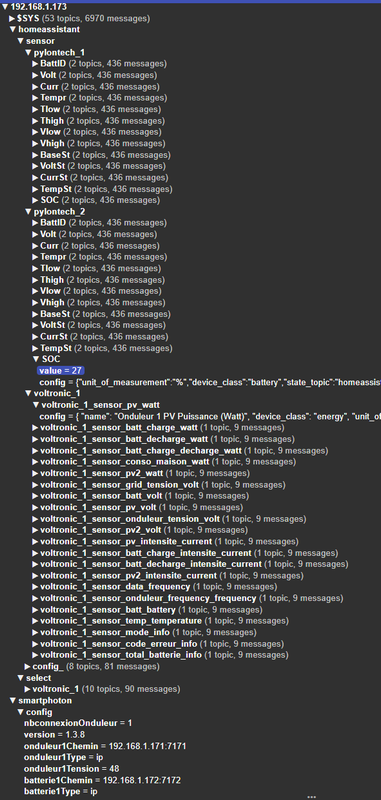Screen dimensions: 381x800
Task: Select batterie1Chemin = 192.168.1.172:7172 entry
Action: 102,781
